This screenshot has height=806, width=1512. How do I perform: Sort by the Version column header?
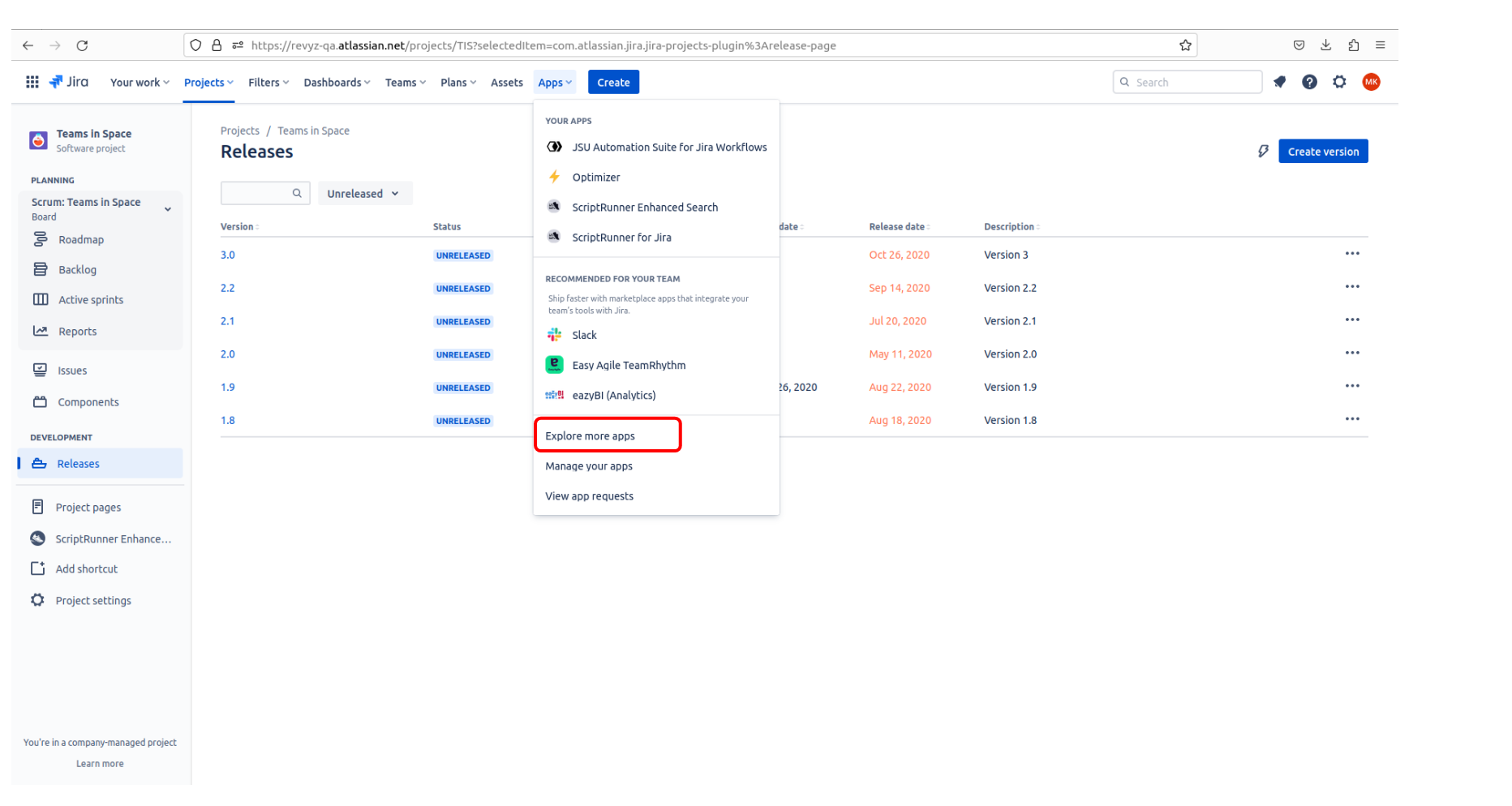click(240, 227)
